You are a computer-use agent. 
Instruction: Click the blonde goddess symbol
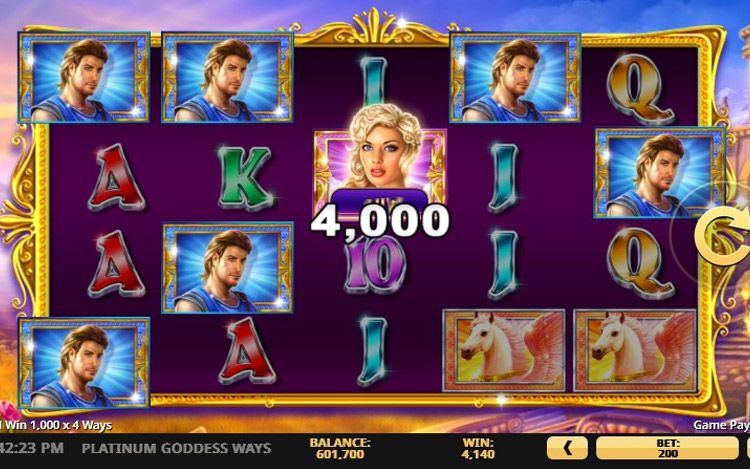[380, 163]
